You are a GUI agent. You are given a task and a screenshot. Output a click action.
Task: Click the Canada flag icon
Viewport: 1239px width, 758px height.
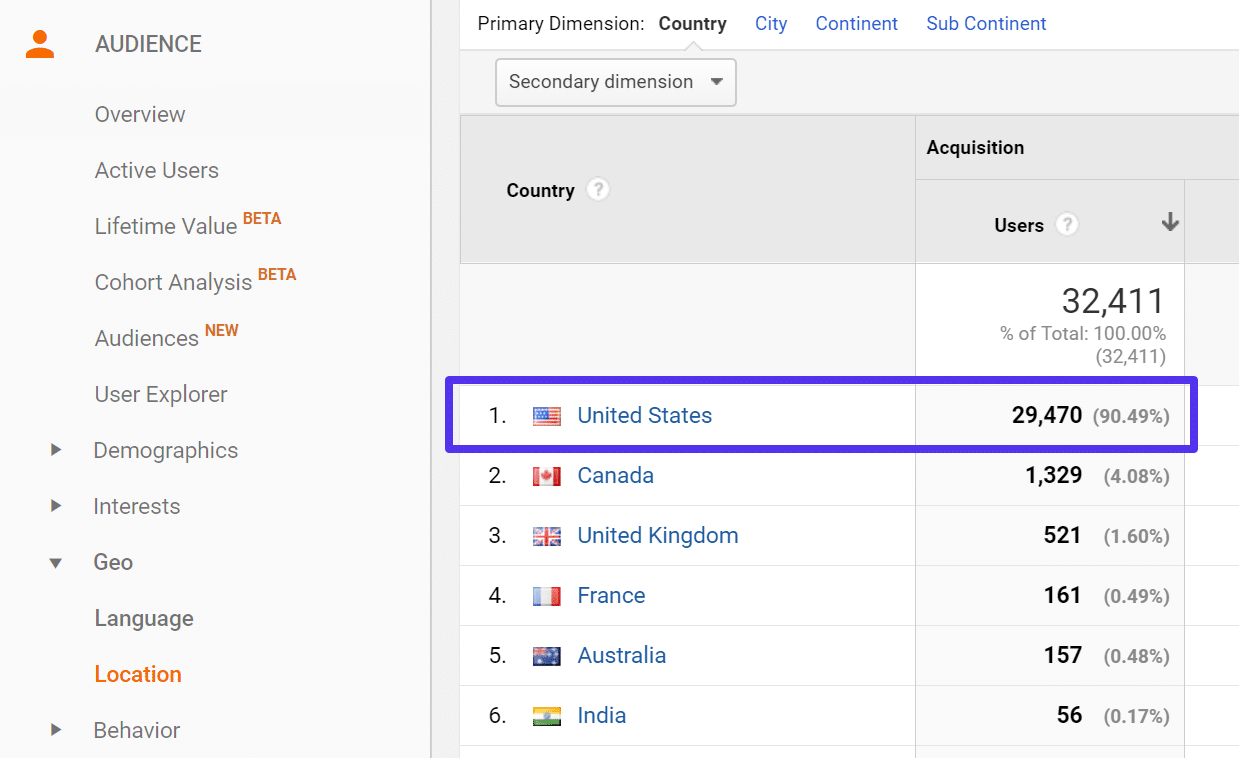click(x=546, y=476)
